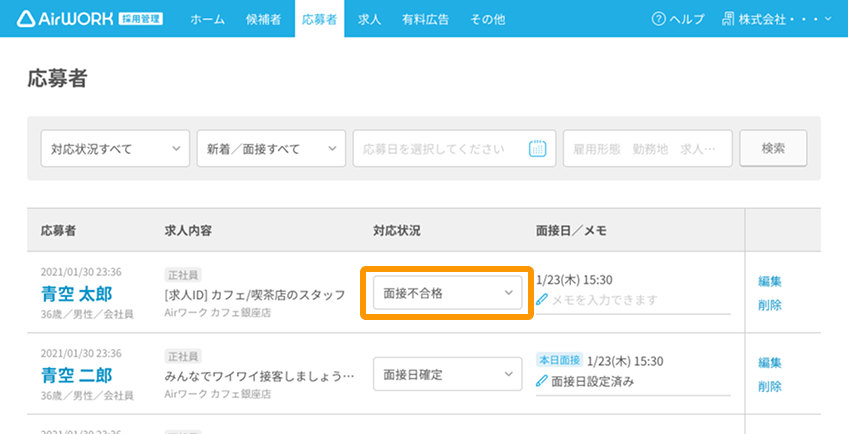Open 新着／面接すべて filter dropdown
The height and width of the screenshot is (434, 848).
(x=271, y=148)
